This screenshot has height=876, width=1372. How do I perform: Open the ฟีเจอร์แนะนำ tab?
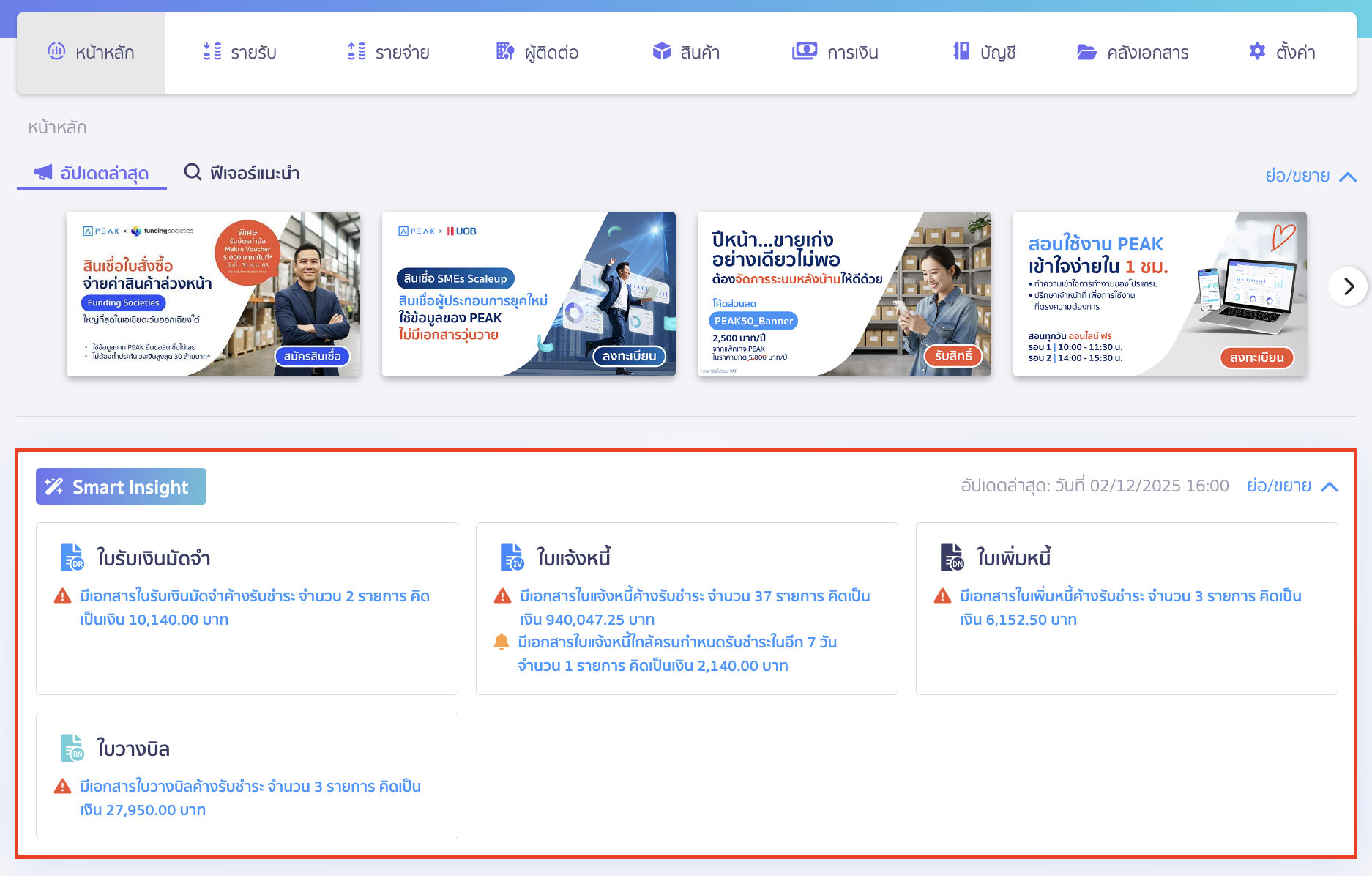click(242, 173)
